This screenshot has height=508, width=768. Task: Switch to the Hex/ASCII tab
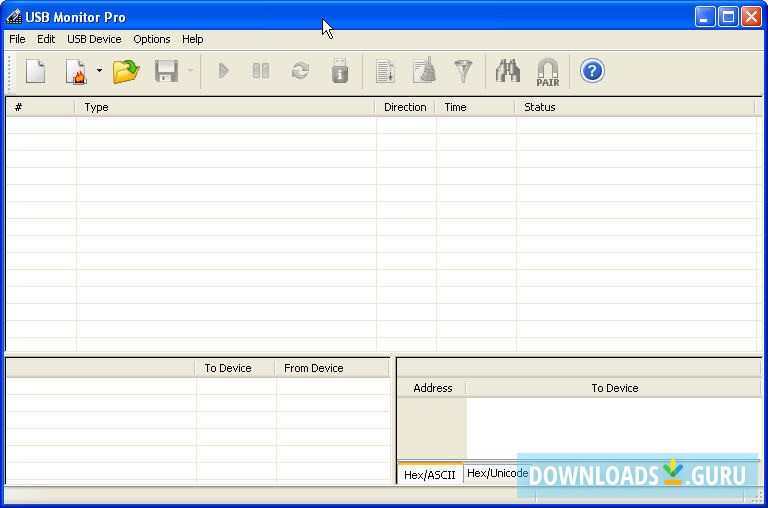point(430,474)
